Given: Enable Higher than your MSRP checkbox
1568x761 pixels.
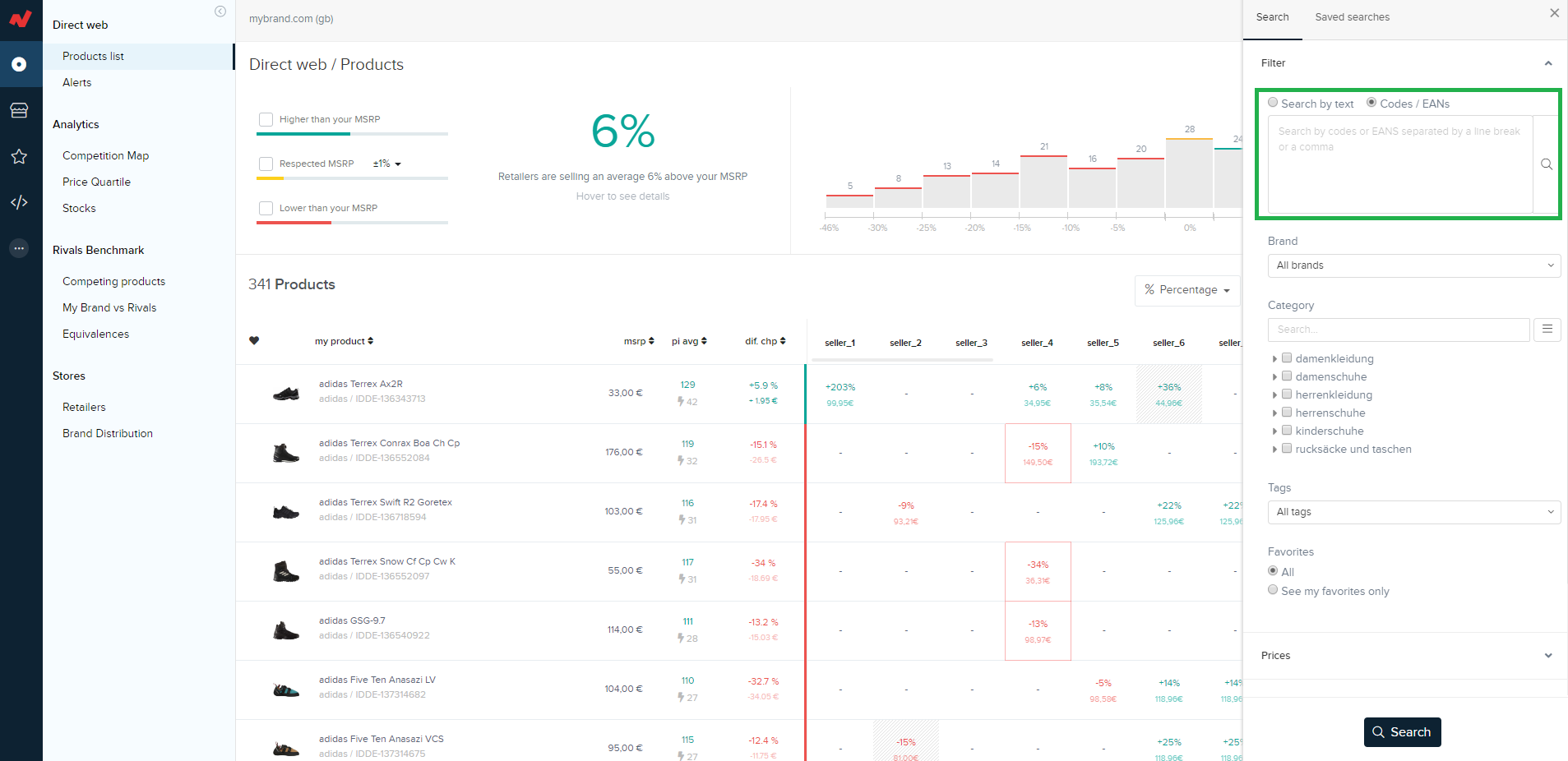Looking at the screenshot, I should point(266,119).
